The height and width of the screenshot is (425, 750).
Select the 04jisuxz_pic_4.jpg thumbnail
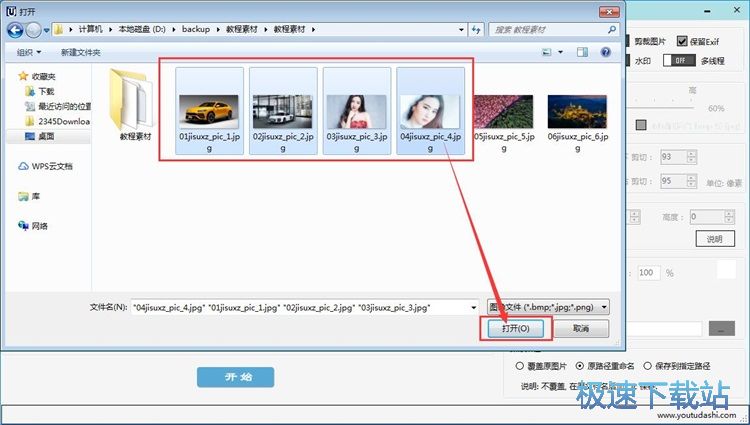point(430,111)
